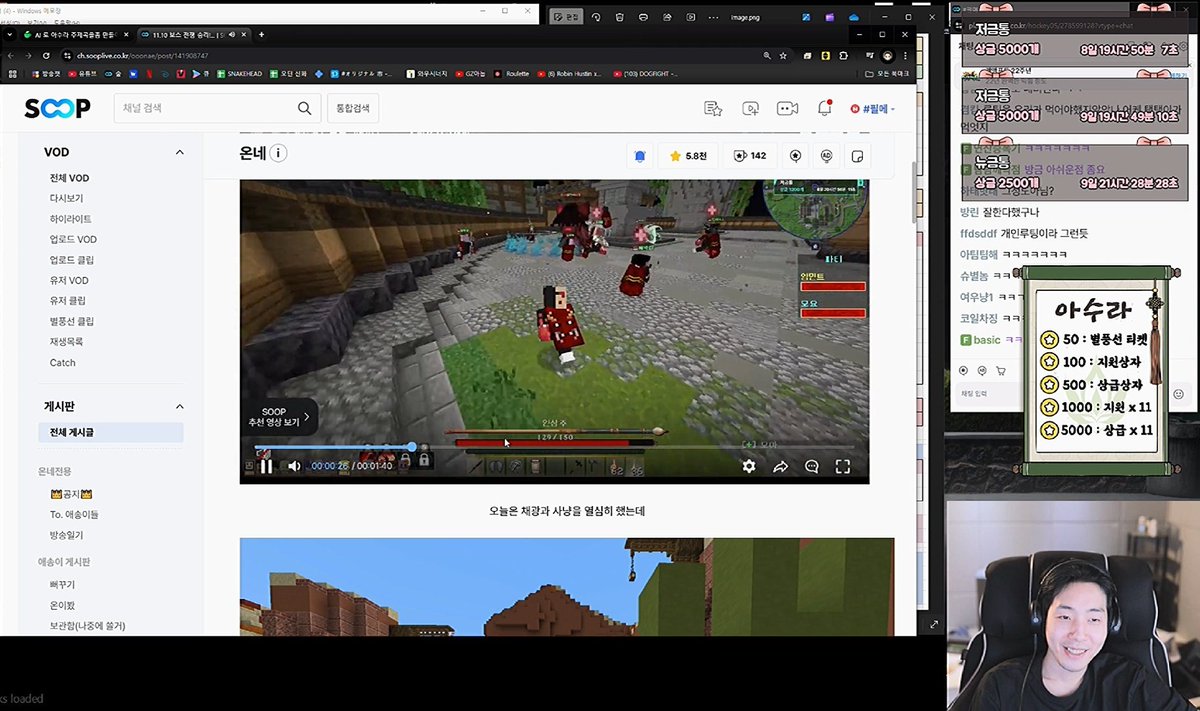The height and width of the screenshot is (711, 1200).
Task: Click the page vertical scrollbar
Action: point(913,190)
